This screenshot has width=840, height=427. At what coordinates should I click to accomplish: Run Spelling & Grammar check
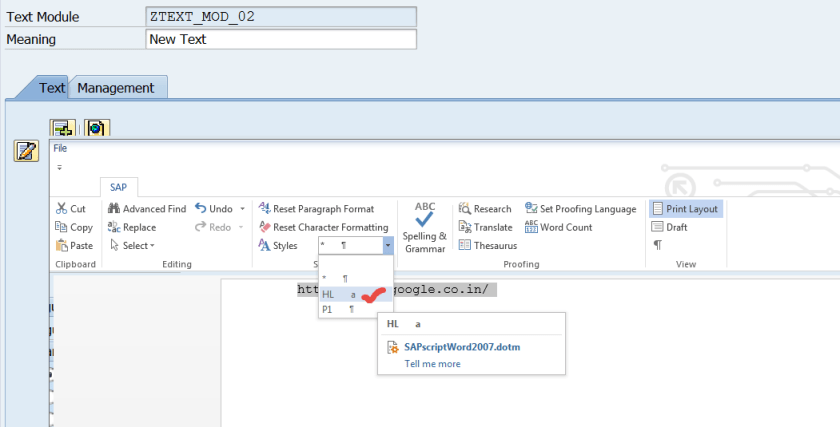(x=424, y=227)
